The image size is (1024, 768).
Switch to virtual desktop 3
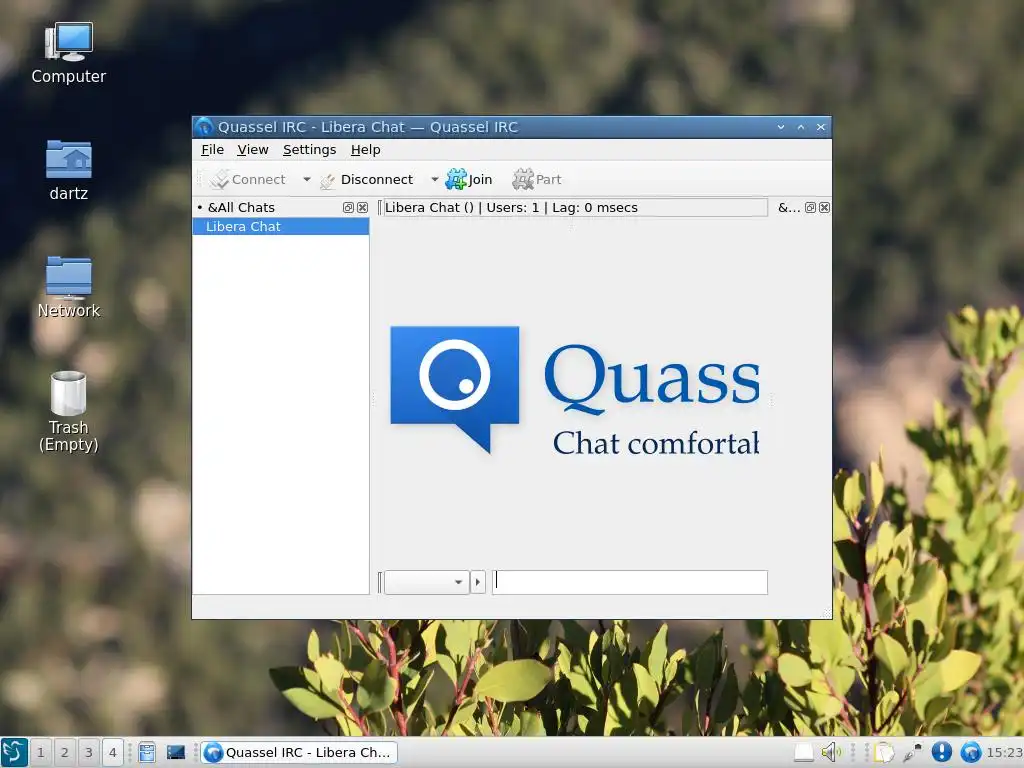point(89,752)
